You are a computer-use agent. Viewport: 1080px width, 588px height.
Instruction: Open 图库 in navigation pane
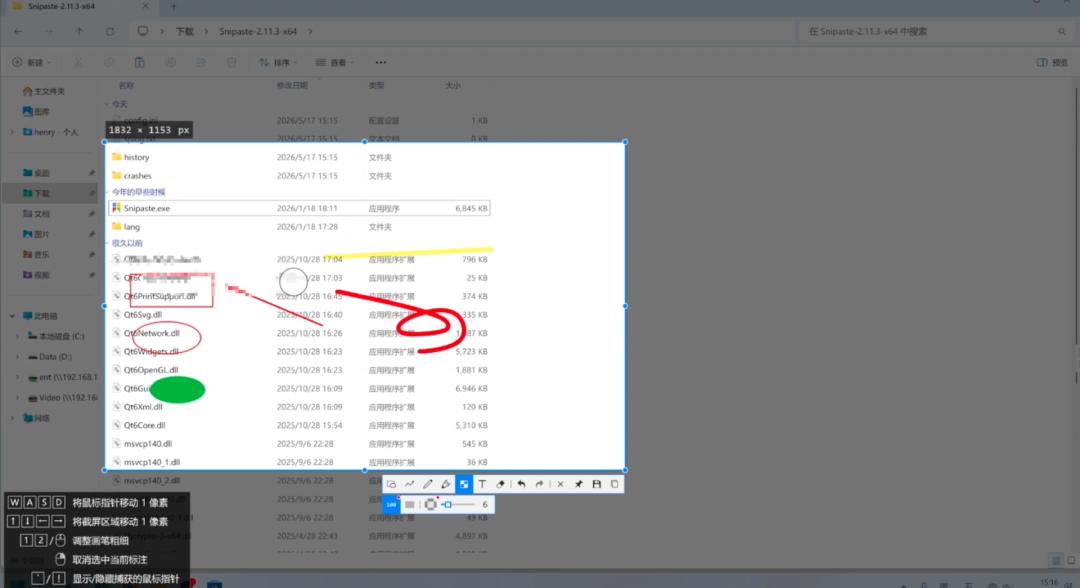click(36, 112)
